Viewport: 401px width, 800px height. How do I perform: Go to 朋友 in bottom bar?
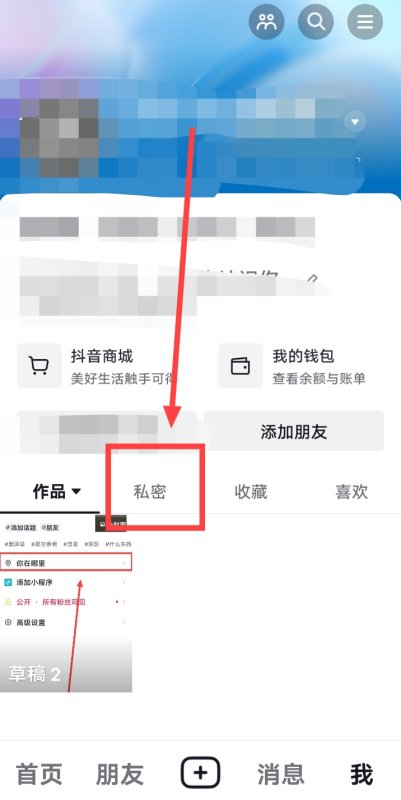(119, 774)
